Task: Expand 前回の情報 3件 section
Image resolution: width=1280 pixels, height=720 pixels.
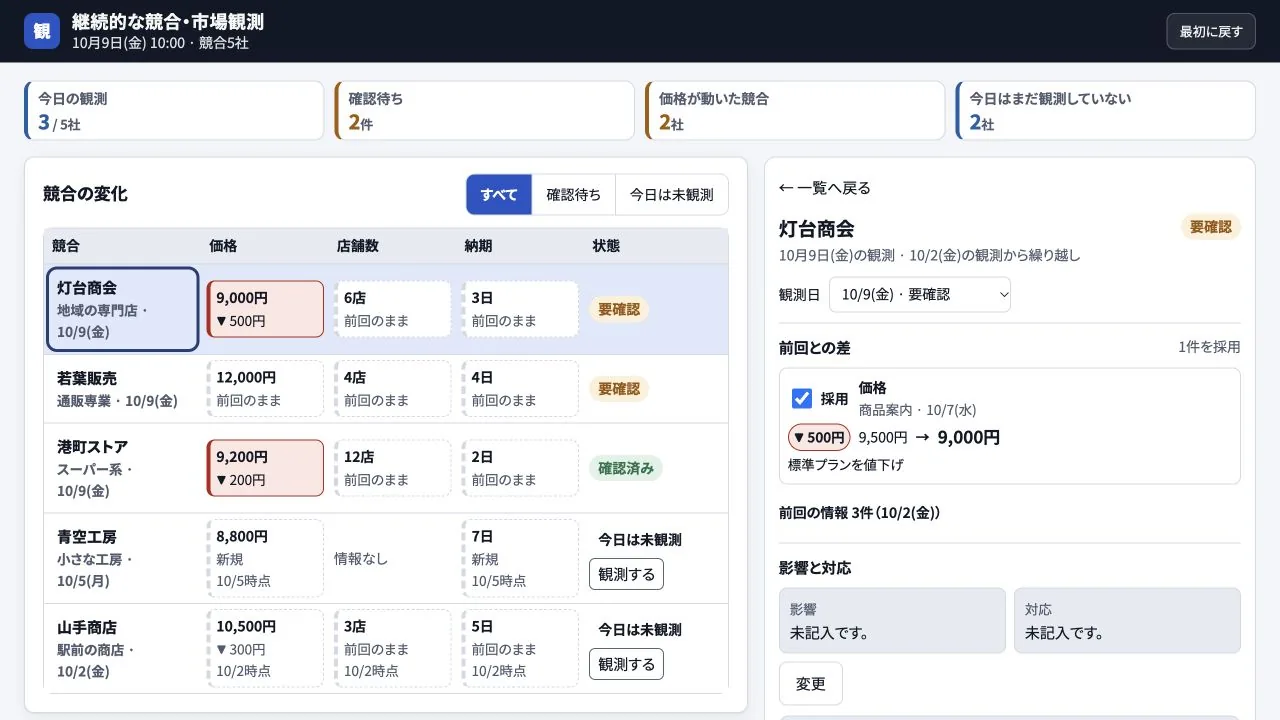Action: [860, 513]
